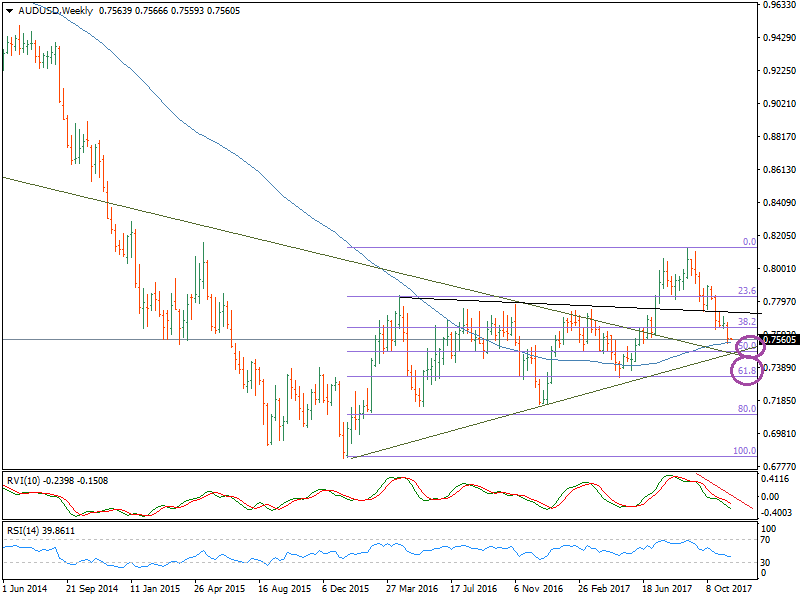Click the 26 Apr 2015 date label
This screenshot has width=800, height=600.
click(x=219, y=589)
